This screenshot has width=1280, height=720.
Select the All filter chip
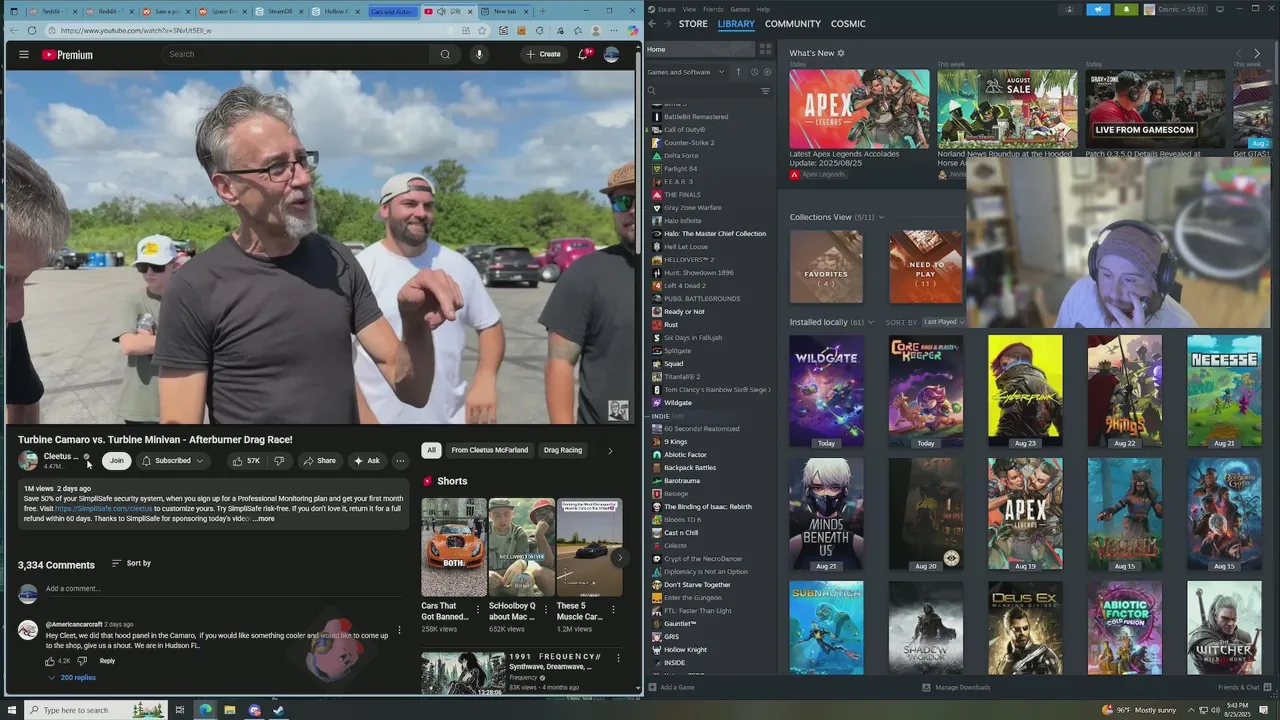431,450
